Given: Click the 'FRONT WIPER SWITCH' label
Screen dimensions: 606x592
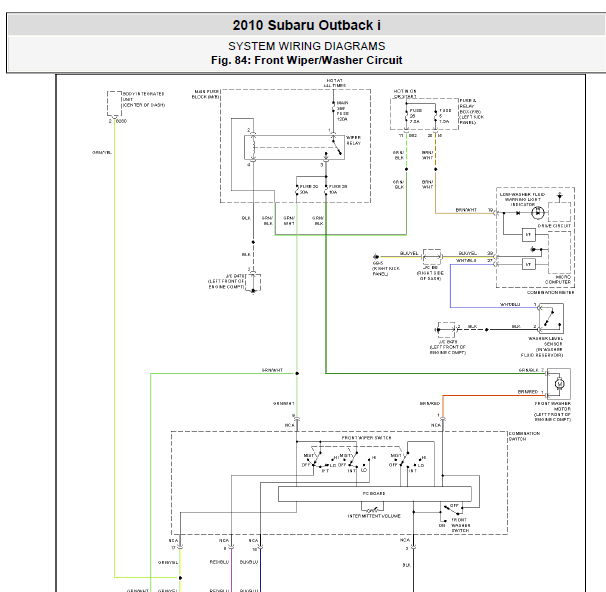Looking at the screenshot, I should [366, 438].
